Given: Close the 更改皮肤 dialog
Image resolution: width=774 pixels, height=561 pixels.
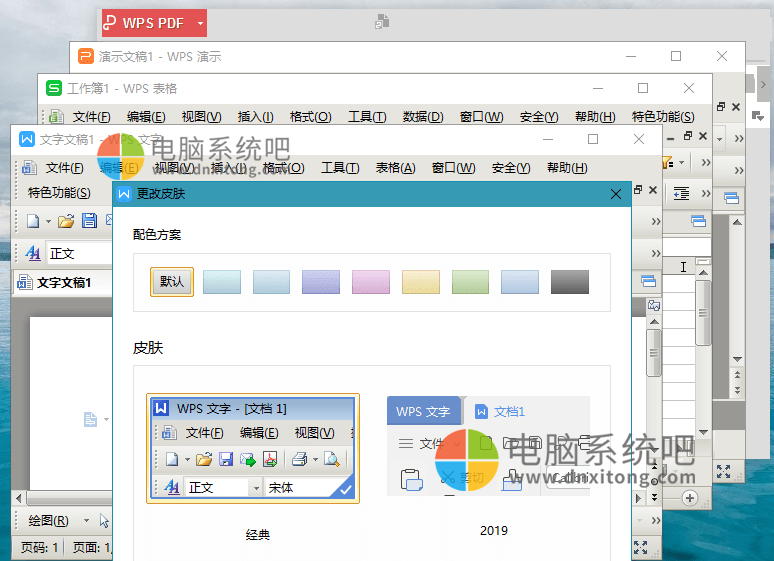Looking at the screenshot, I should pos(616,194).
